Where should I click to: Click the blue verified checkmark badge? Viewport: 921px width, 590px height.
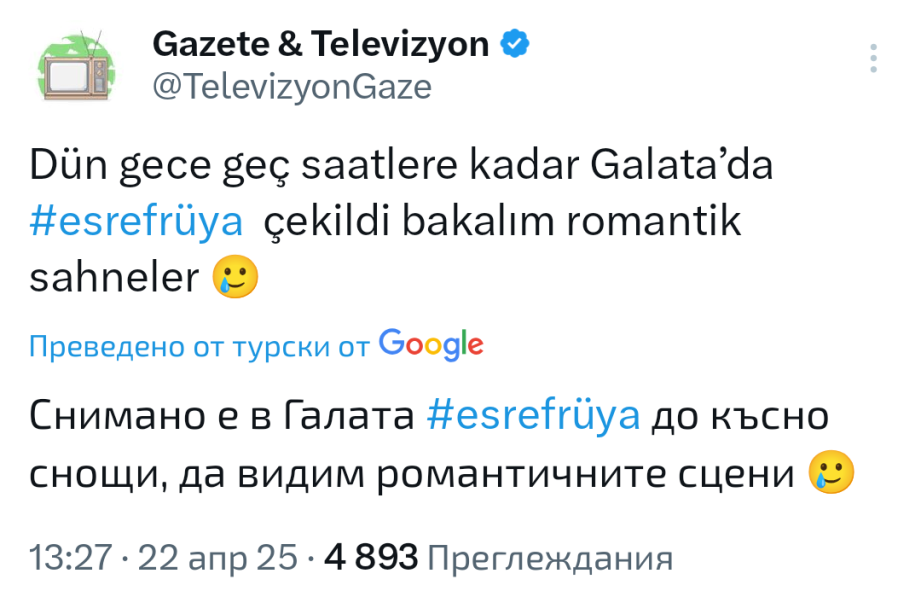coord(515,44)
